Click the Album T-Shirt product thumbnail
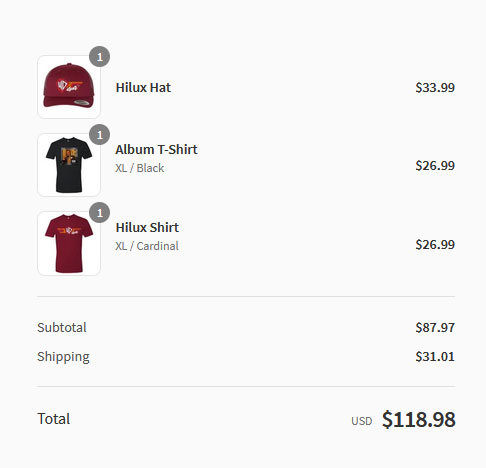Image resolution: width=486 pixels, height=468 pixels. tap(69, 165)
